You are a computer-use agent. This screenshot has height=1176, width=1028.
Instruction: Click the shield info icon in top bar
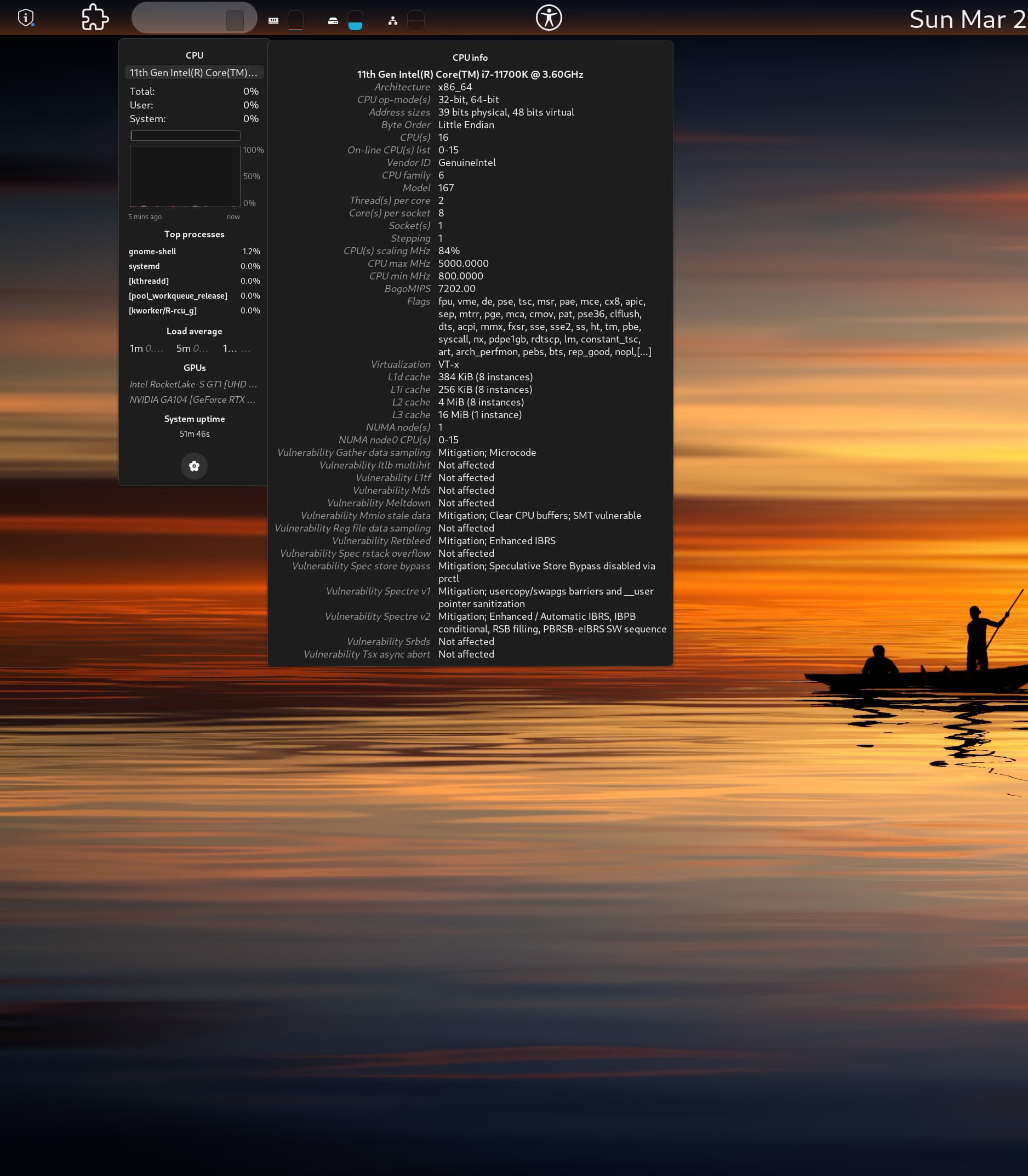(x=26, y=18)
